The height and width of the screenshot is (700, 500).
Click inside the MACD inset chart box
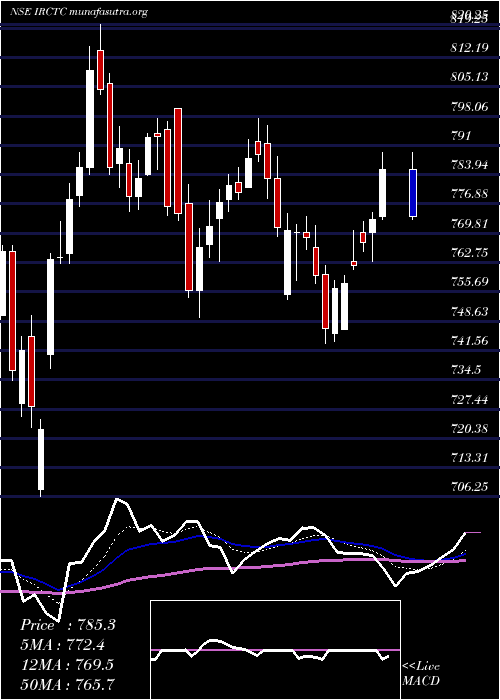[275, 650]
